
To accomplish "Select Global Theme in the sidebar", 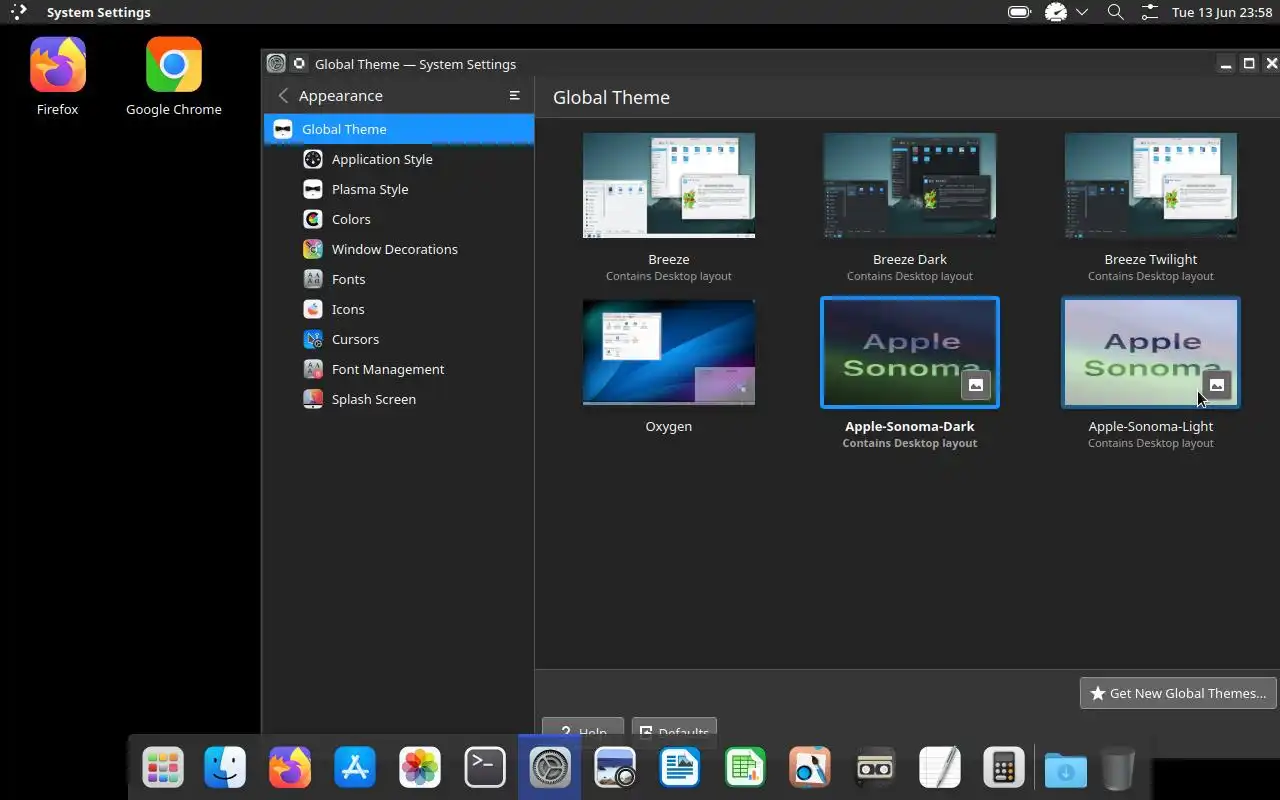I will (398, 129).
